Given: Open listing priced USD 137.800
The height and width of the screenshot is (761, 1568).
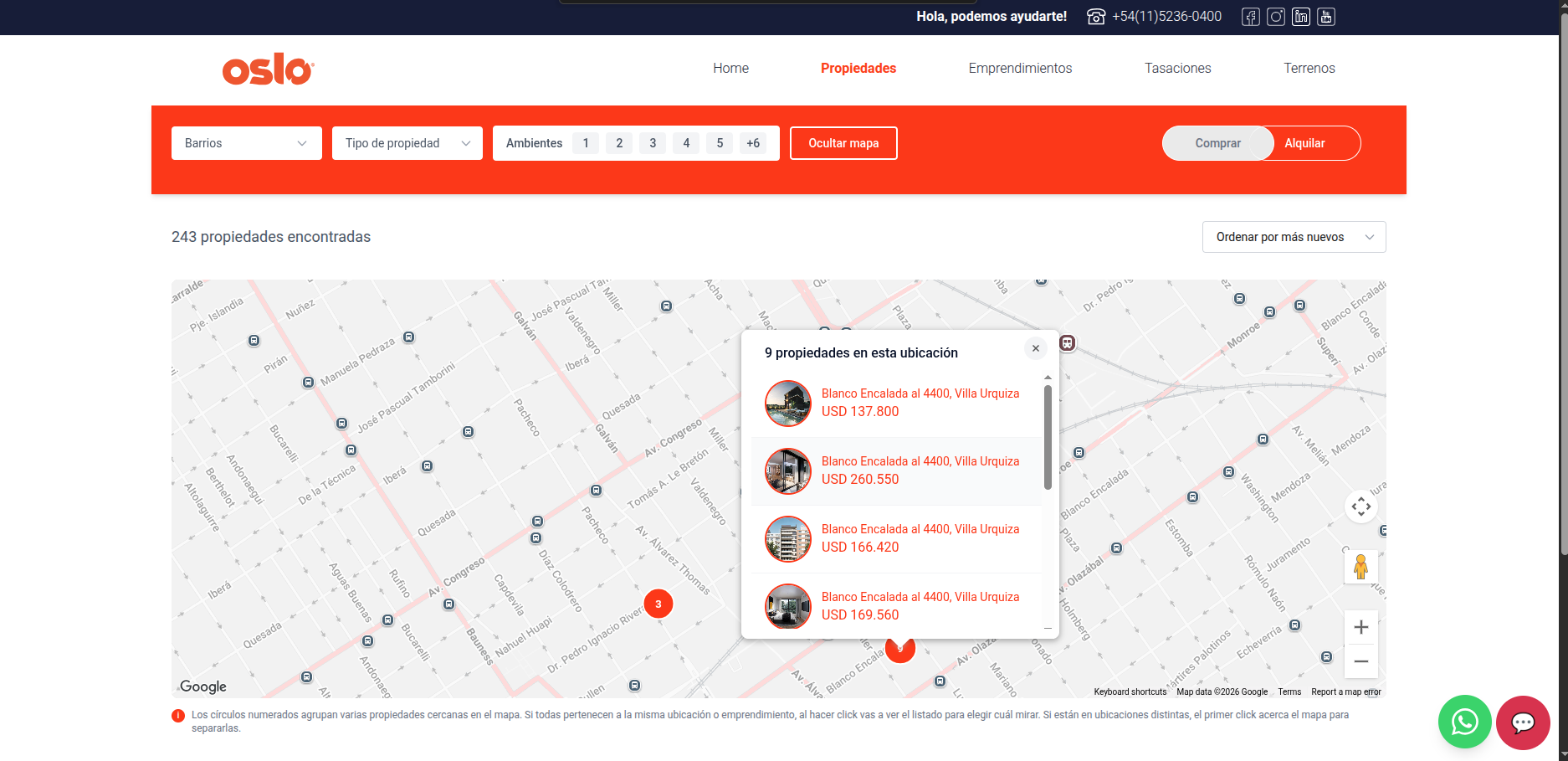Looking at the screenshot, I should 897,403.
